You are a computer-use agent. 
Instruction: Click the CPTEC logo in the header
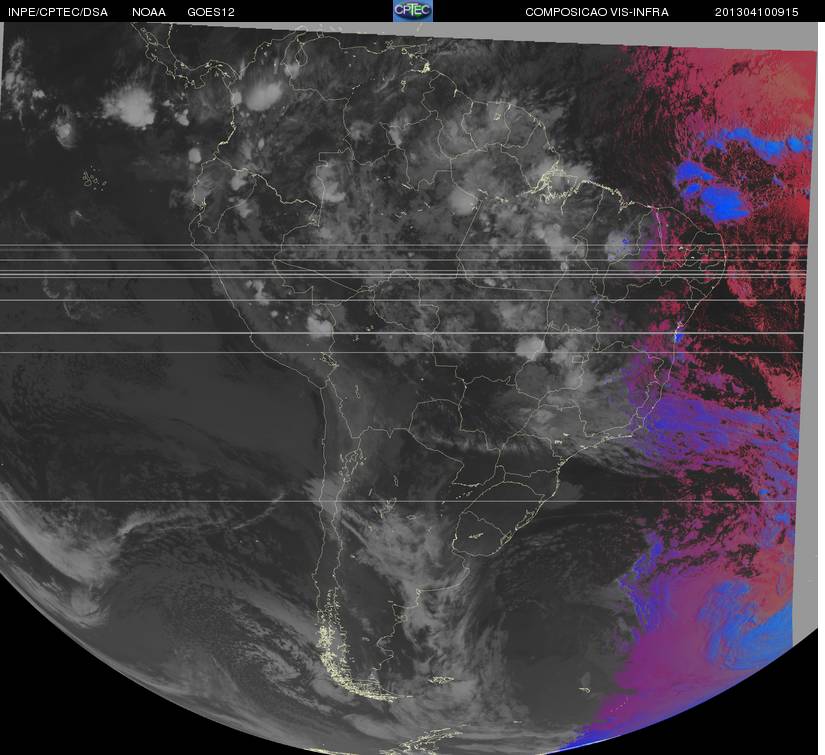pyautogui.click(x=413, y=11)
